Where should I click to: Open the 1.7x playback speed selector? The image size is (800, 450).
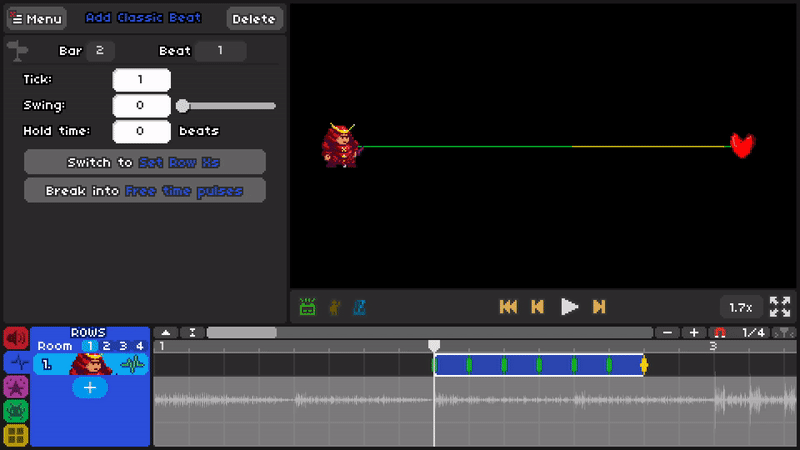coord(741,307)
